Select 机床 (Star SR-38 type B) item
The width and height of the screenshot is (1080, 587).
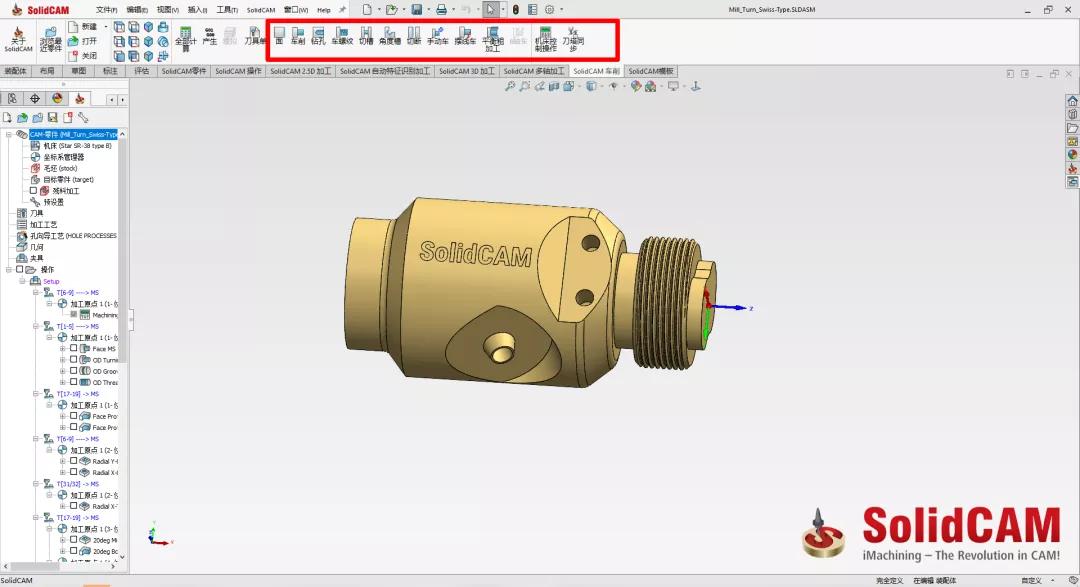click(77, 145)
